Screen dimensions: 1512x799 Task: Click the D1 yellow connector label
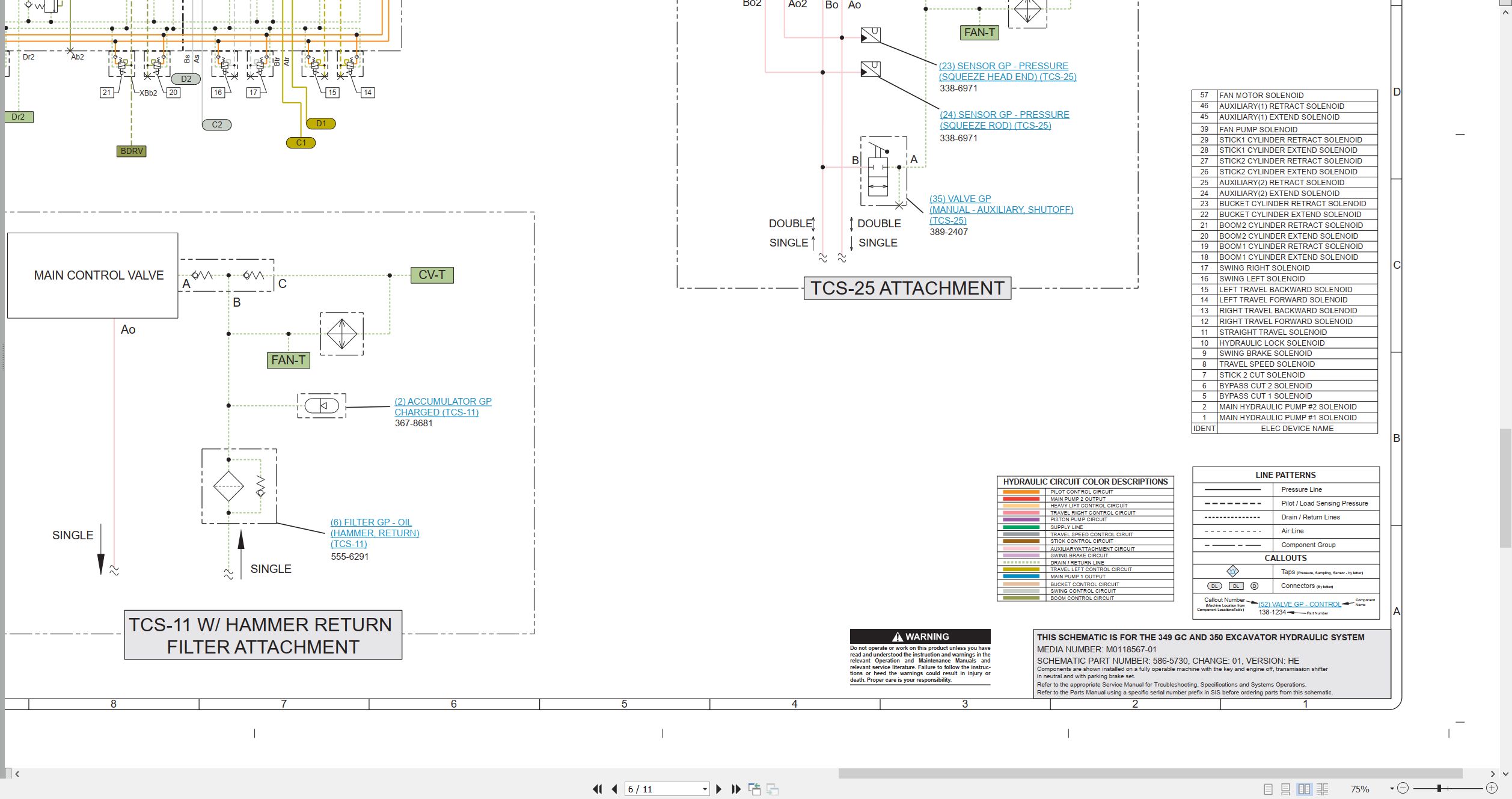pos(321,123)
